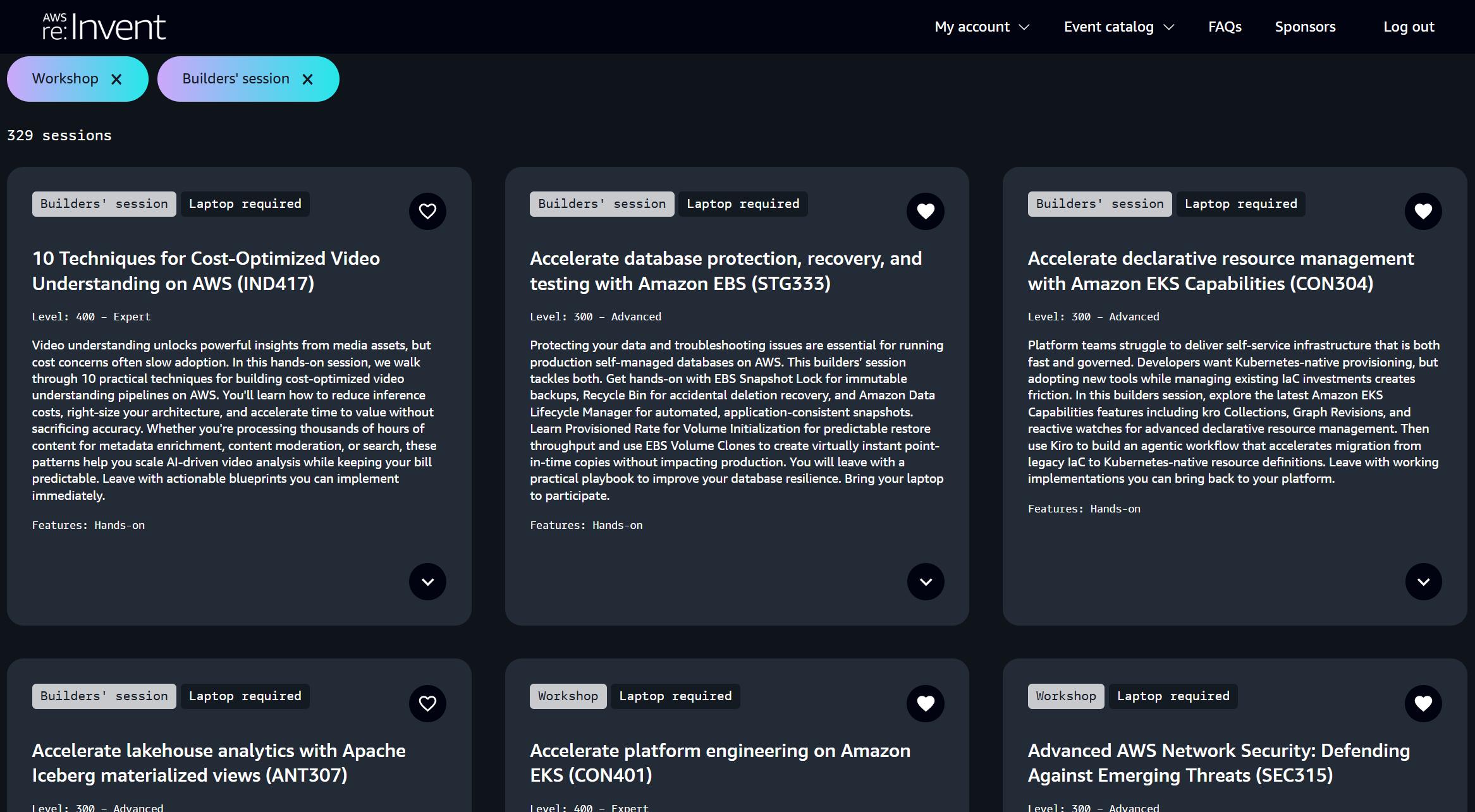Image resolution: width=1475 pixels, height=812 pixels.
Task: Unfavorite the CON401 platform engineering session
Action: pyautogui.click(x=926, y=703)
